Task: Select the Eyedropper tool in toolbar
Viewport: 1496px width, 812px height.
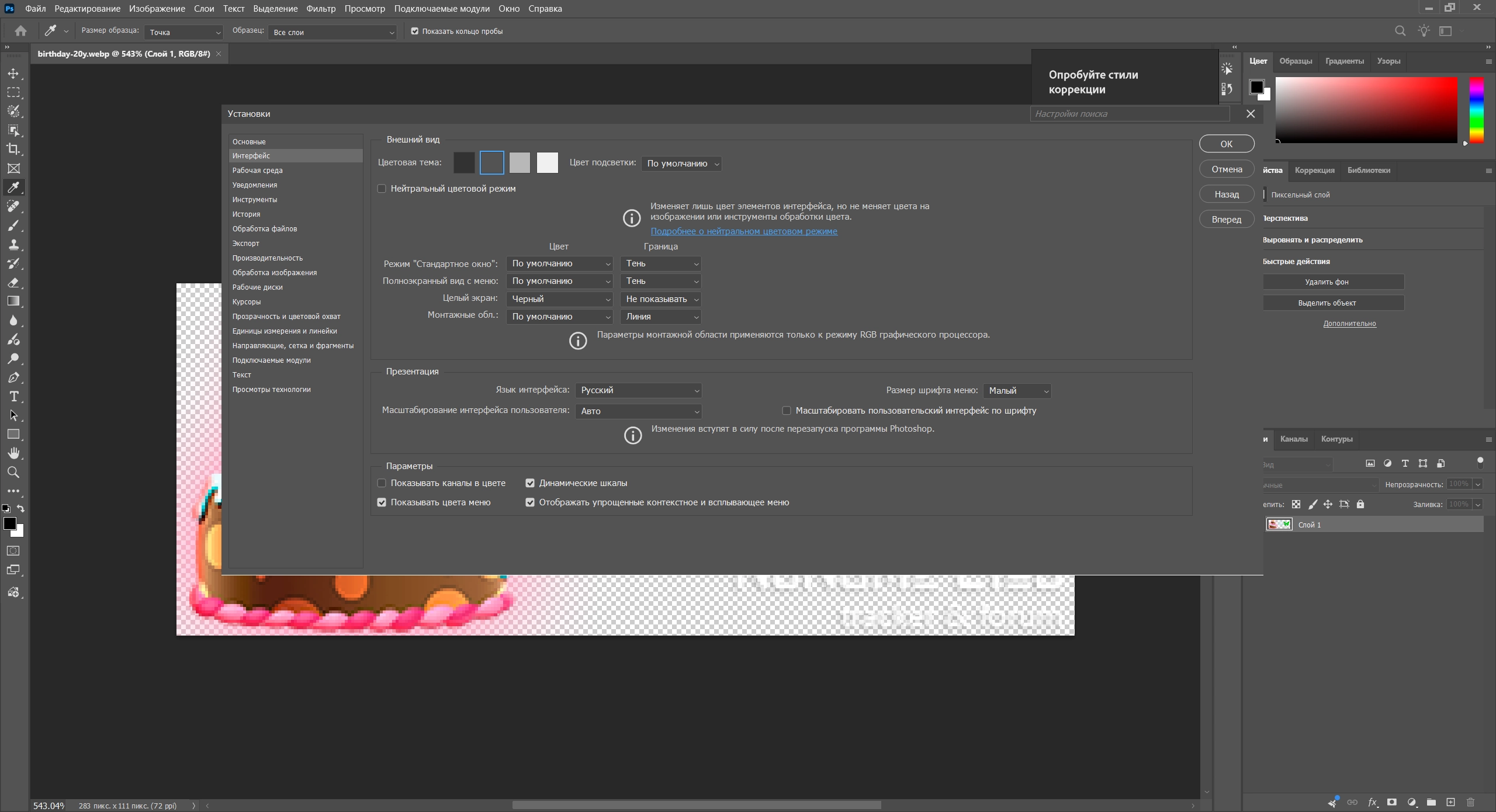Action: 13,187
